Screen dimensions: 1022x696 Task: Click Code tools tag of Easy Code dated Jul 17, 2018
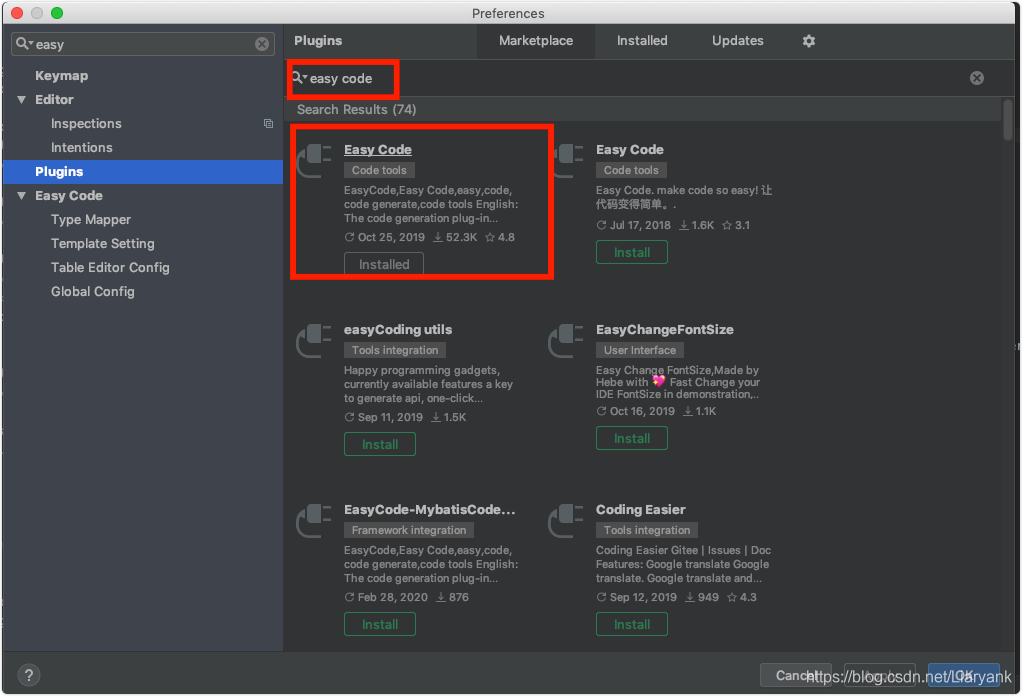631,170
